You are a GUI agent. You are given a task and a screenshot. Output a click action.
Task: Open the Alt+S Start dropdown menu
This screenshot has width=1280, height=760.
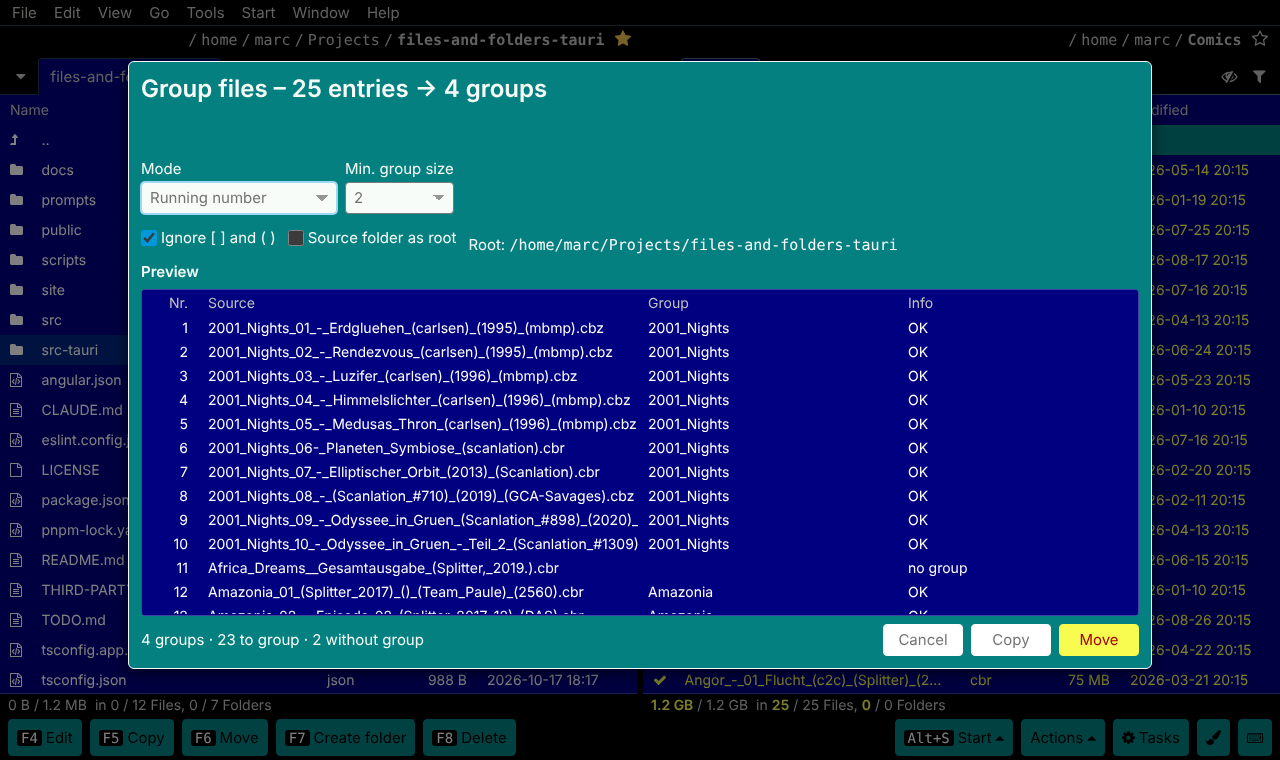pos(954,738)
